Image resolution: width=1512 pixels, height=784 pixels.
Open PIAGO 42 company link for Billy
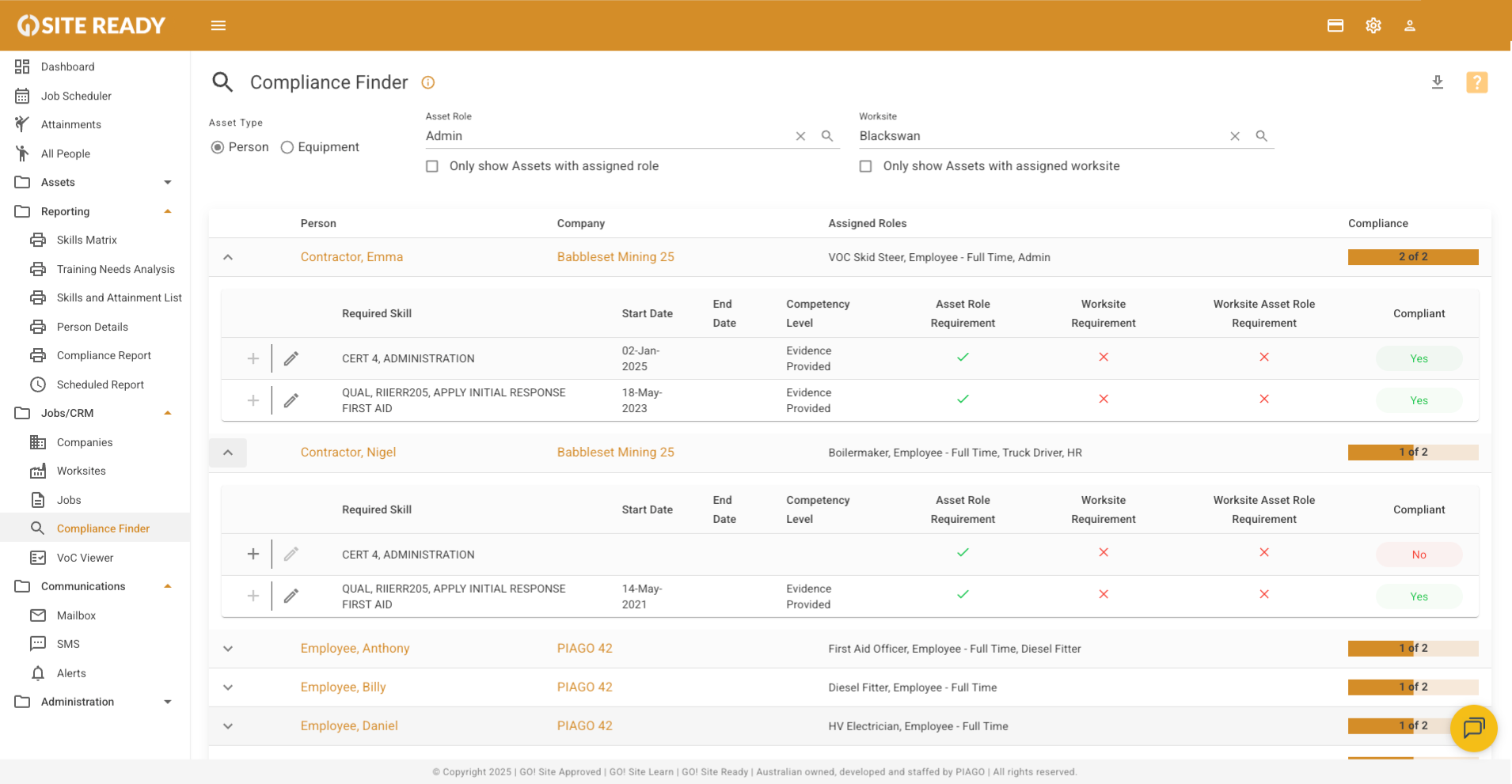[584, 687]
